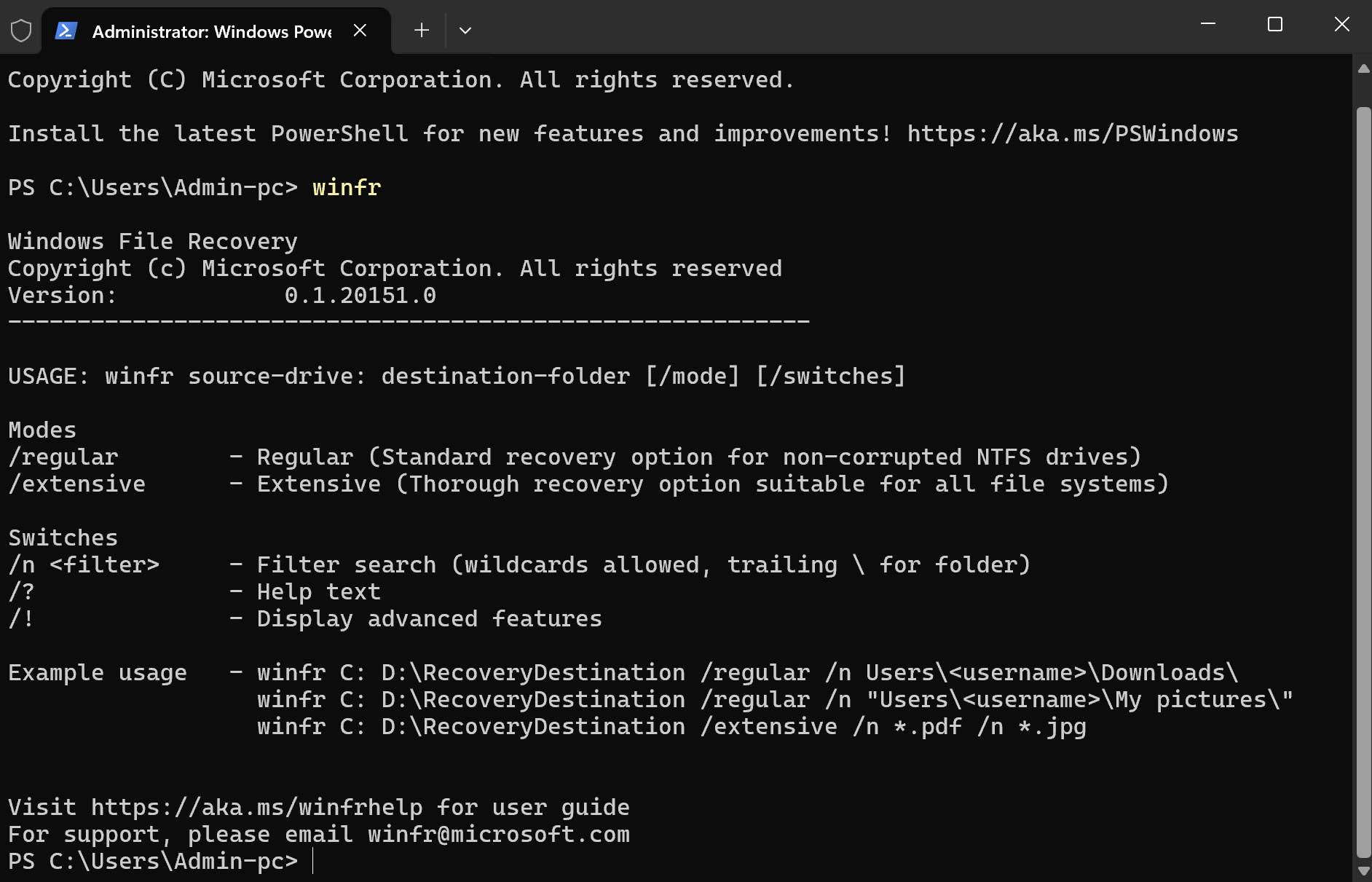Click the 'Example usage' label
1372x882 pixels.
point(98,673)
